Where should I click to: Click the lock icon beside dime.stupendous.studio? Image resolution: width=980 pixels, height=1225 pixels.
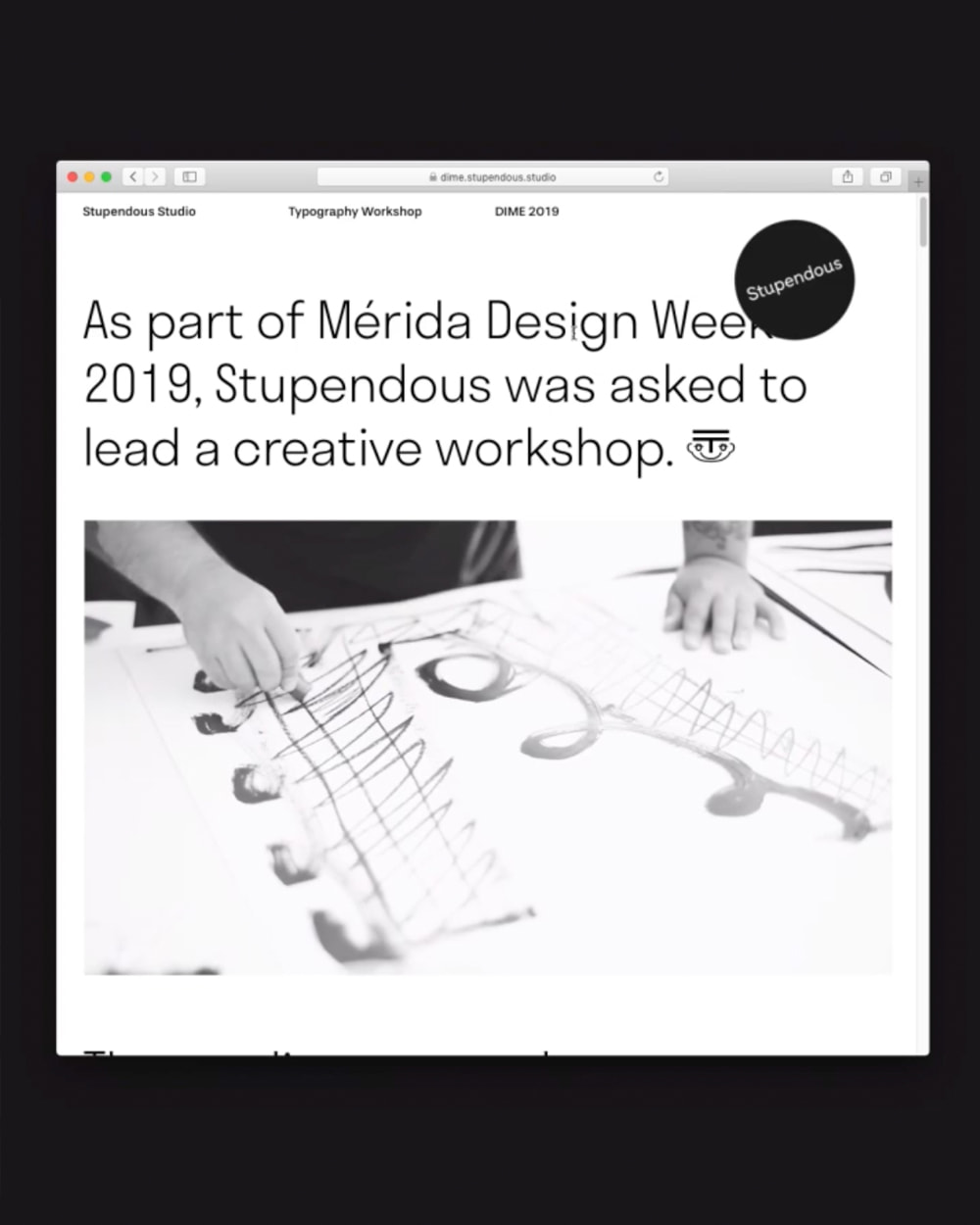coord(433,177)
